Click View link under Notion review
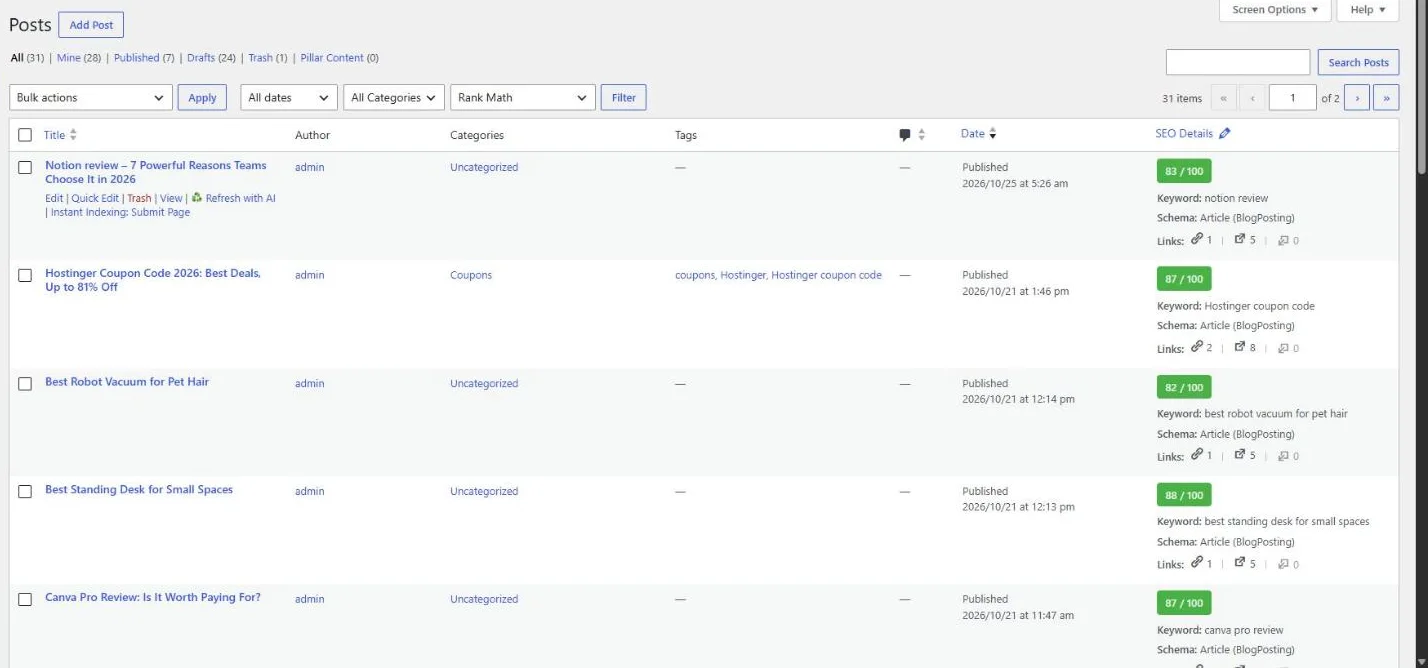 pos(171,198)
